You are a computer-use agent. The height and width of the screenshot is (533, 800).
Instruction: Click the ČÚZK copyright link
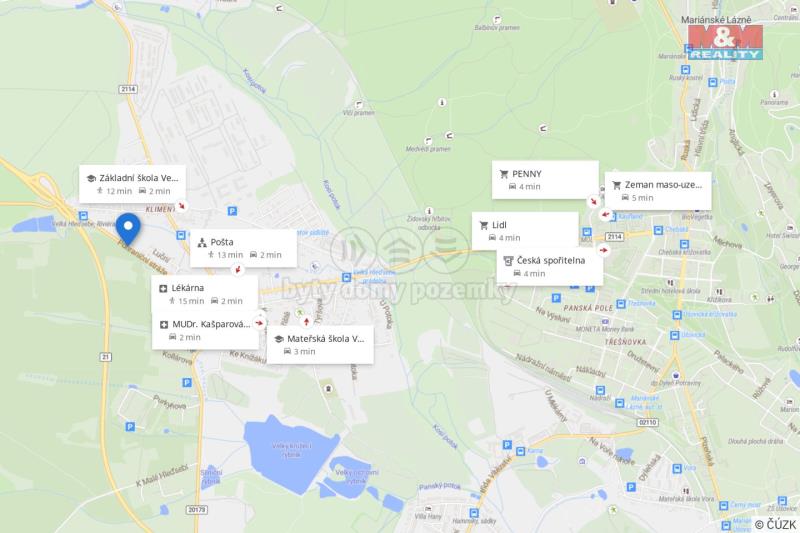pos(775,524)
